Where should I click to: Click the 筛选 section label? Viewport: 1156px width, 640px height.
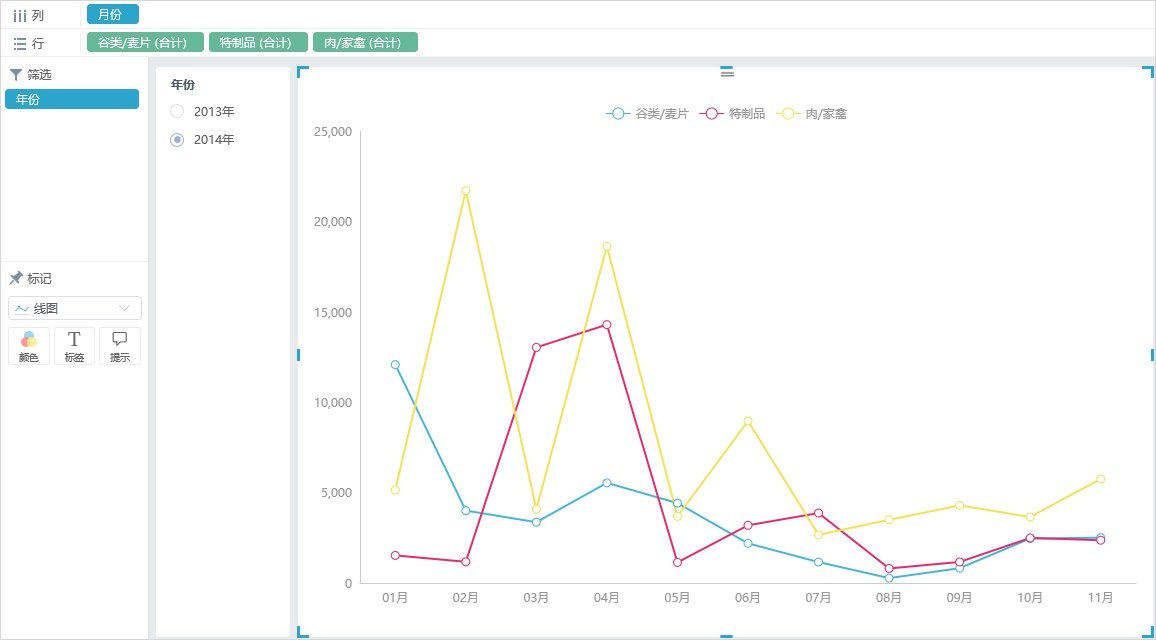pyautogui.click(x=39, y=74)
